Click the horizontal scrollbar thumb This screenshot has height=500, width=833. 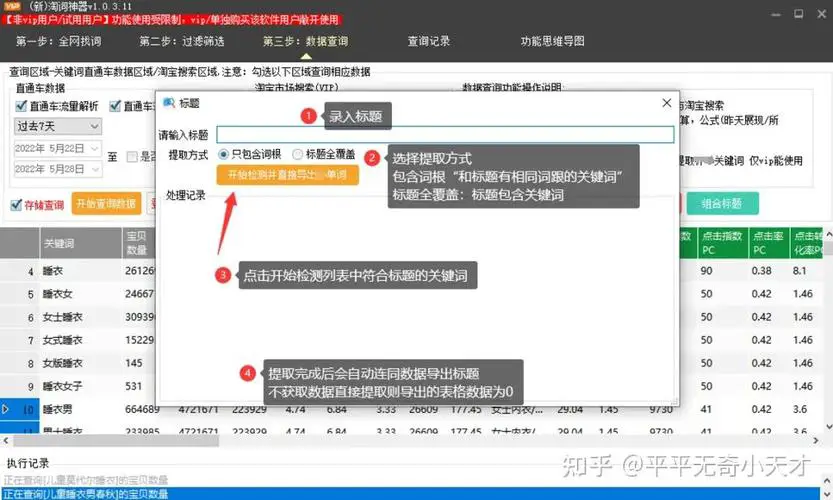tap(116, 440)
